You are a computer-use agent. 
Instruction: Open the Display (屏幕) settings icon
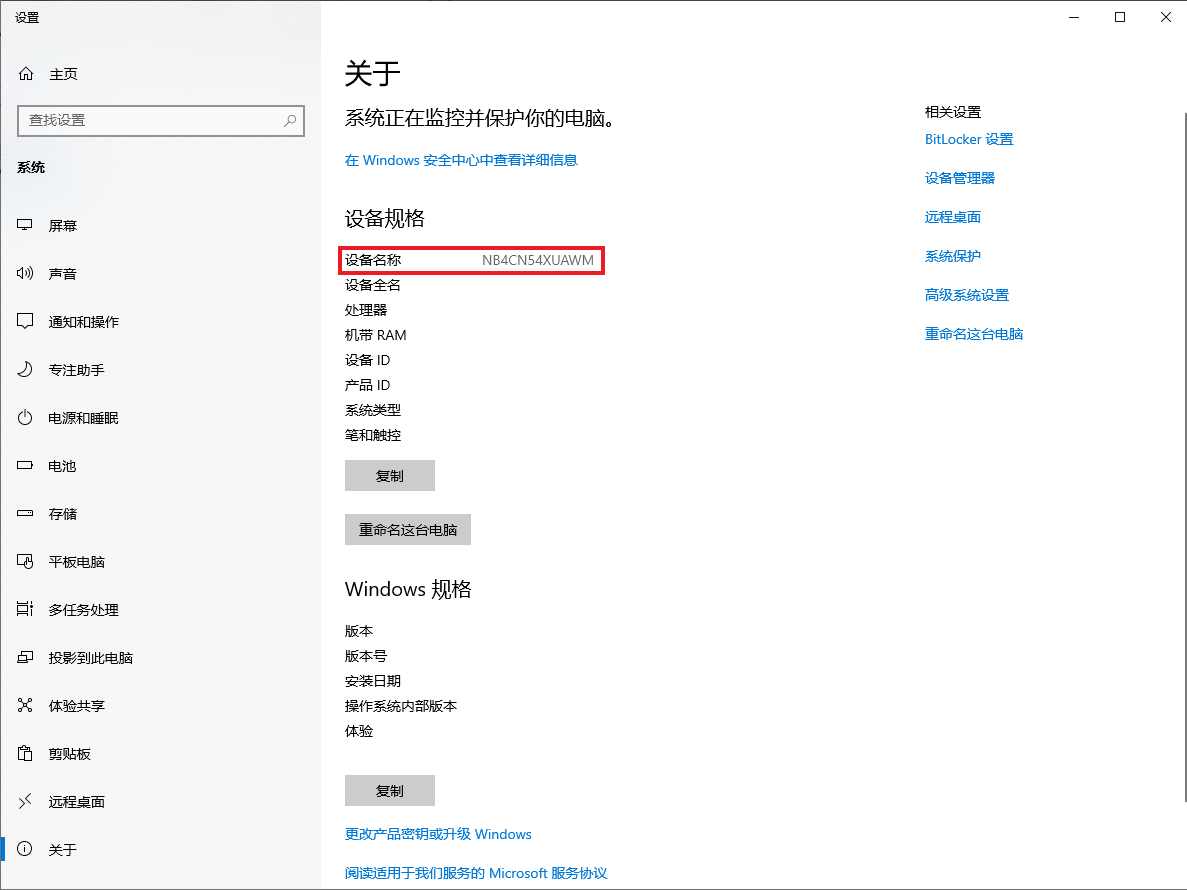[26, 226]
